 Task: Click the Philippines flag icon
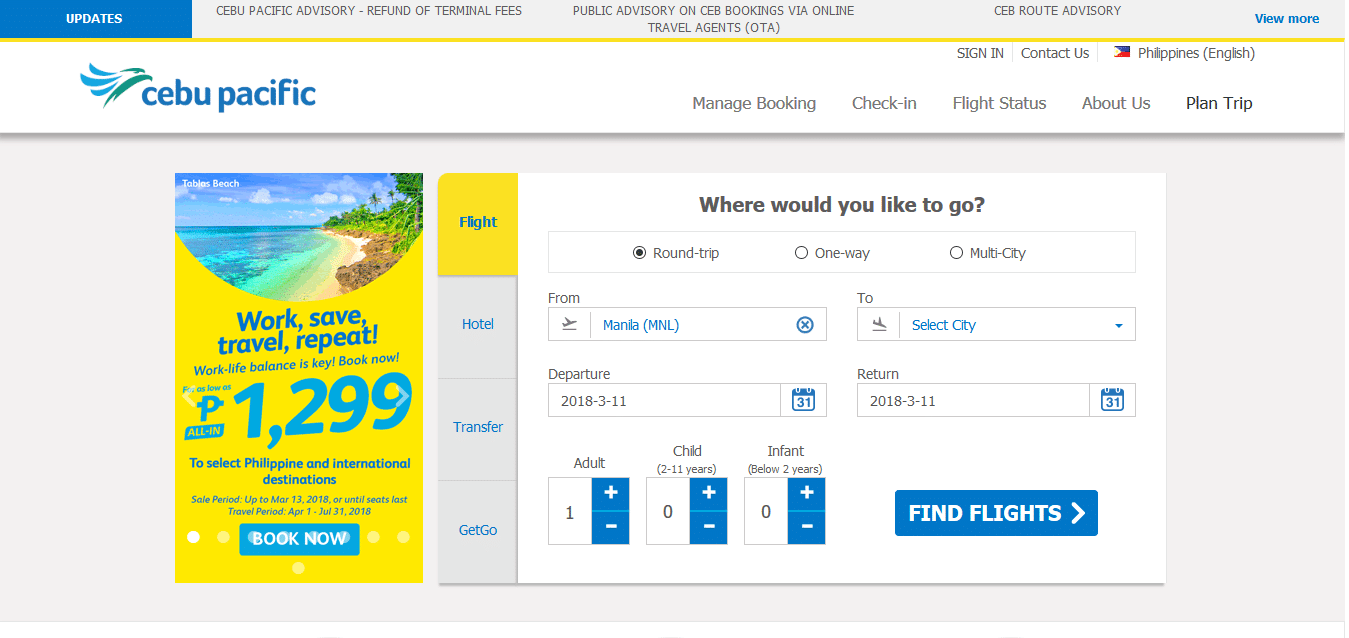(1122, 53)
